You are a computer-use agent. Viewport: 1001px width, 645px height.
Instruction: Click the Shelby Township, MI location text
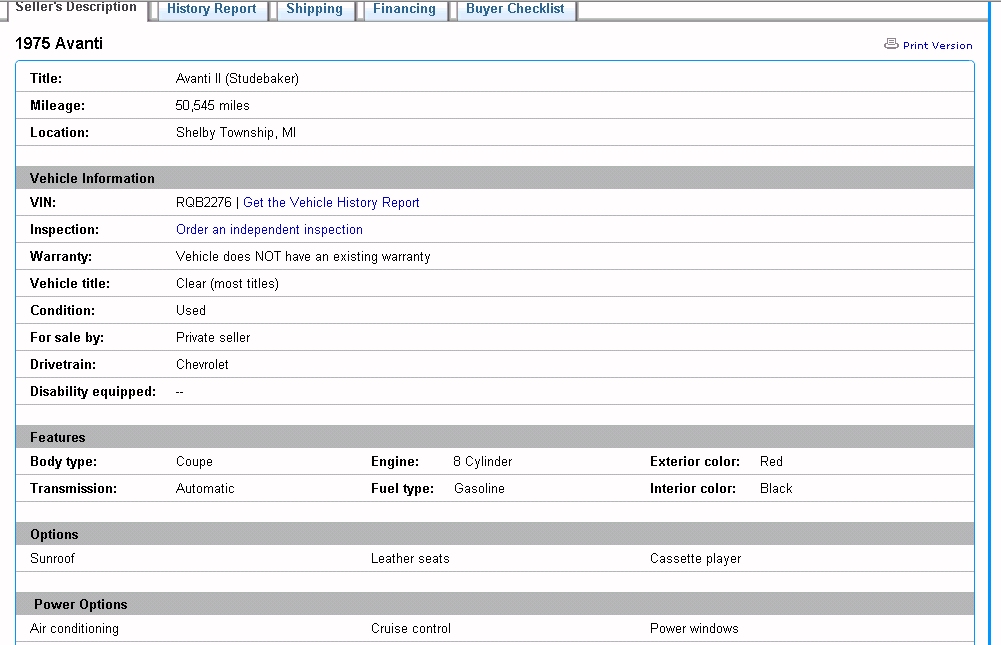pyautogui.click(x=236, y=132)
